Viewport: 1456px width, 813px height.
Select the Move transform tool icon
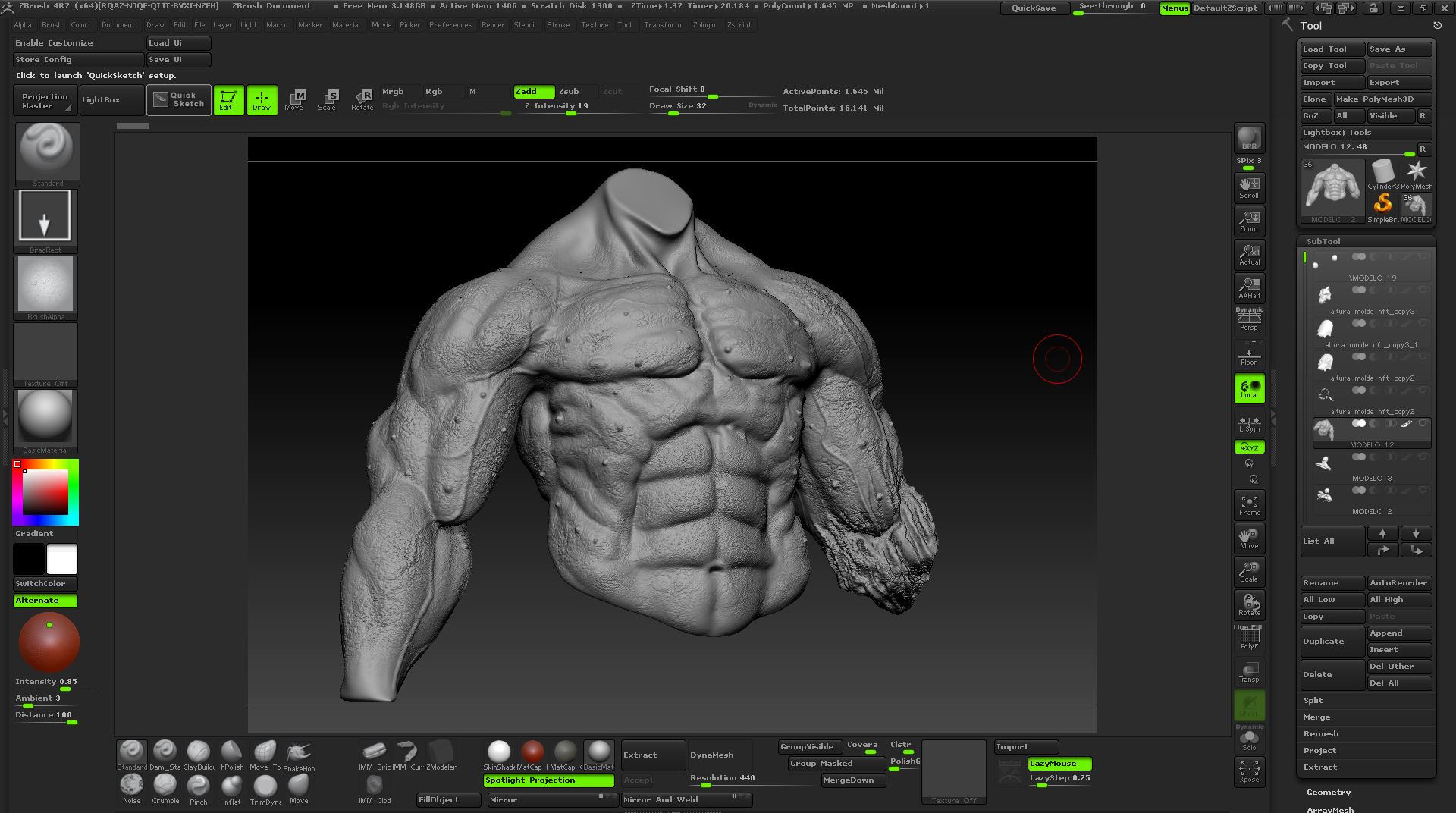[x=294, y=99]
